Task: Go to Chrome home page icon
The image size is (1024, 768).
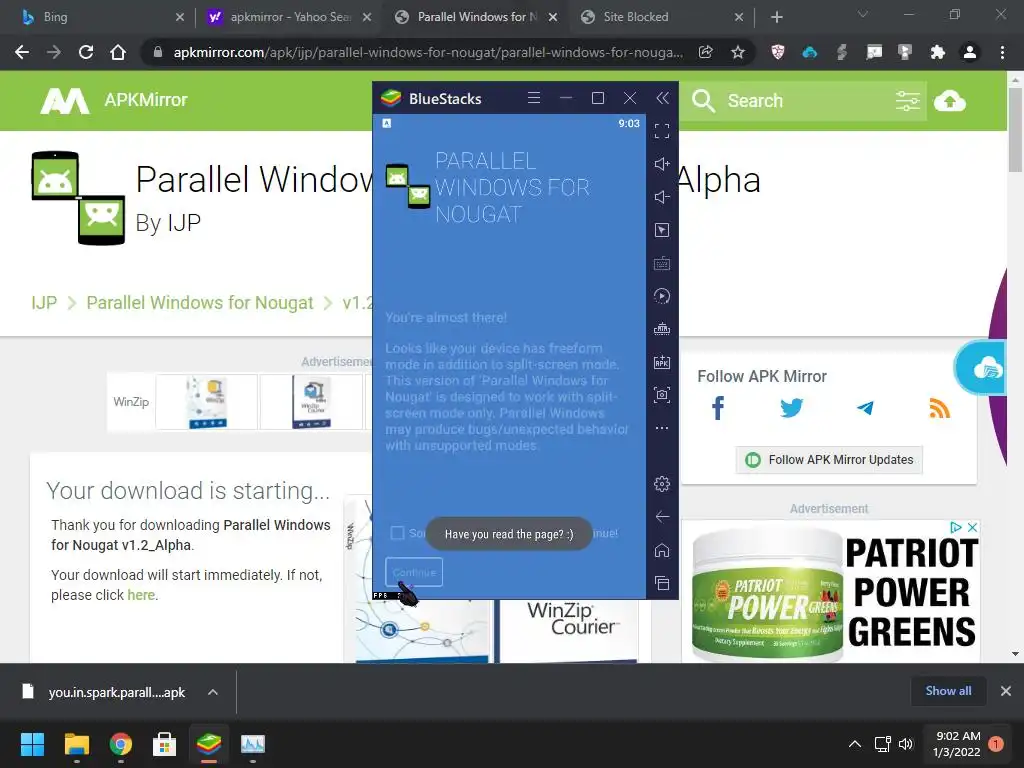Action: (x=118, y=52)
